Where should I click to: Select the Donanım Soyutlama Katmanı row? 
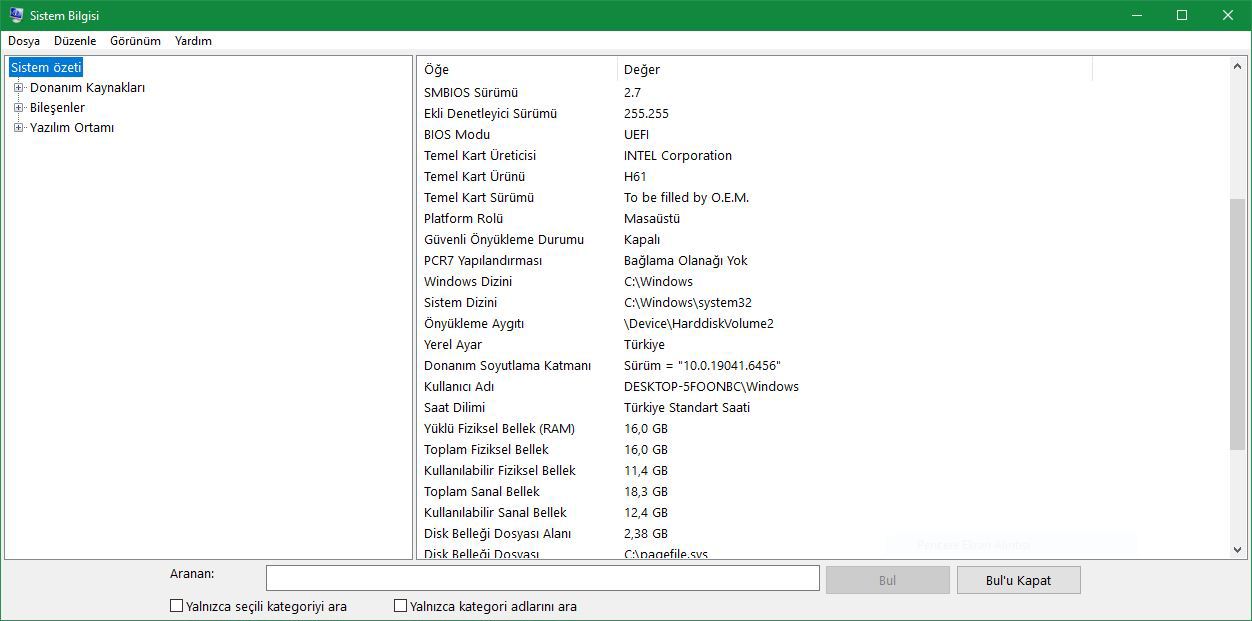coord(823,366)
